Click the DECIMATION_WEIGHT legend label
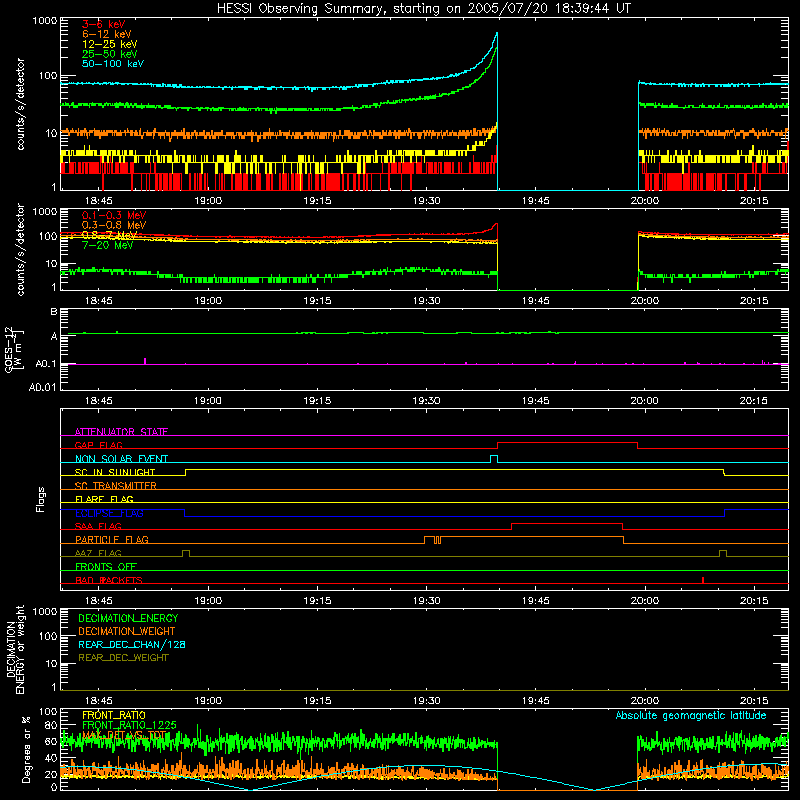 [x=127, y=632]
